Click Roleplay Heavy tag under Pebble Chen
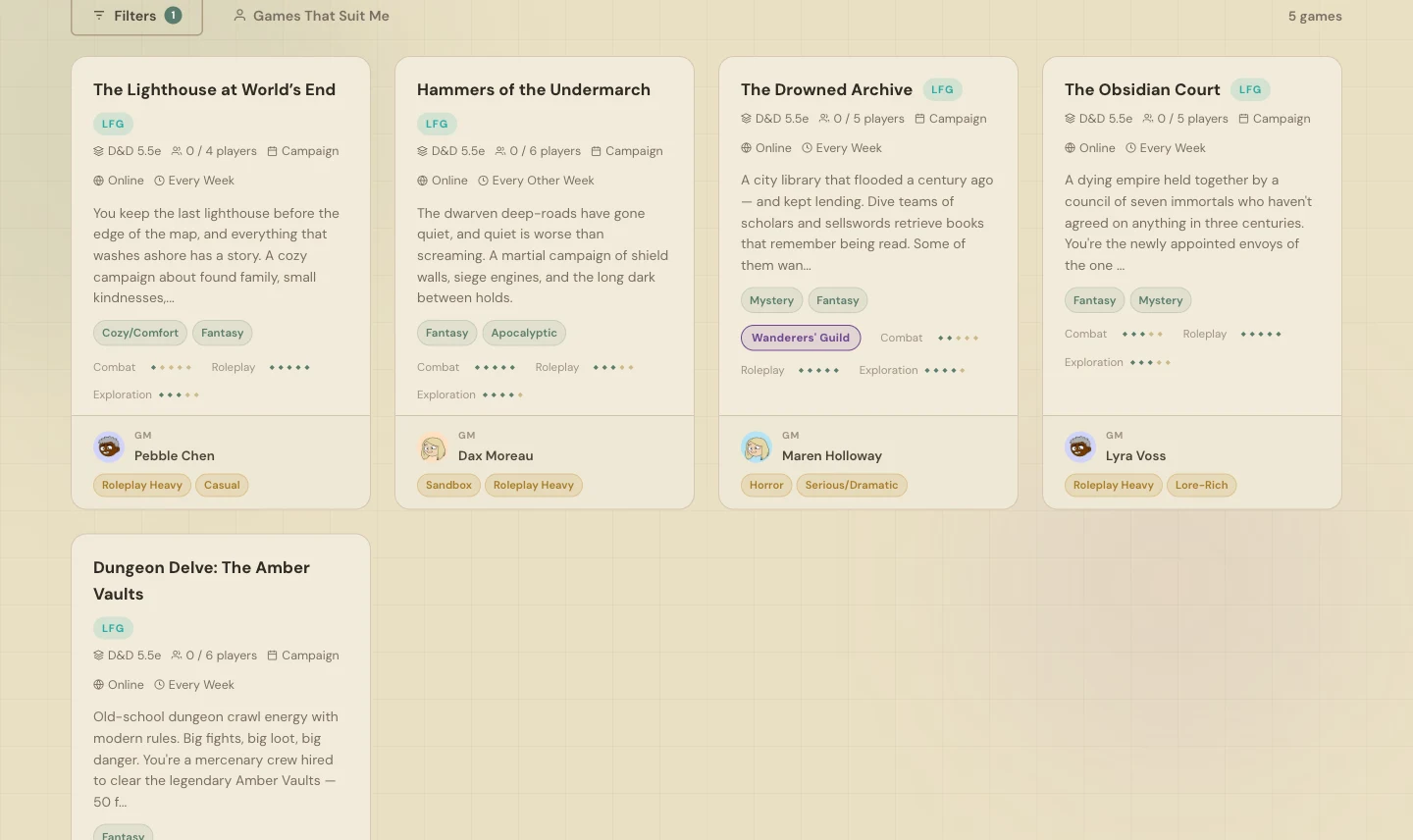The height and width of the screenshot is (840, 1413). point(142,485)
